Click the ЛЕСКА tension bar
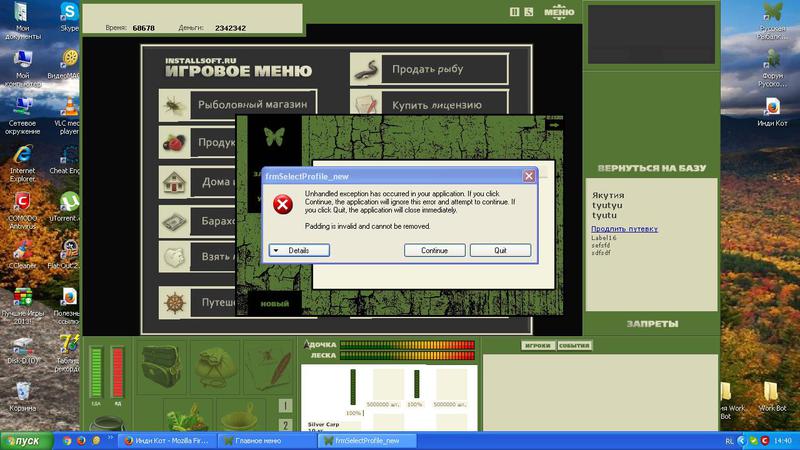This screenshot has height=450, width=800. point(407,356)
